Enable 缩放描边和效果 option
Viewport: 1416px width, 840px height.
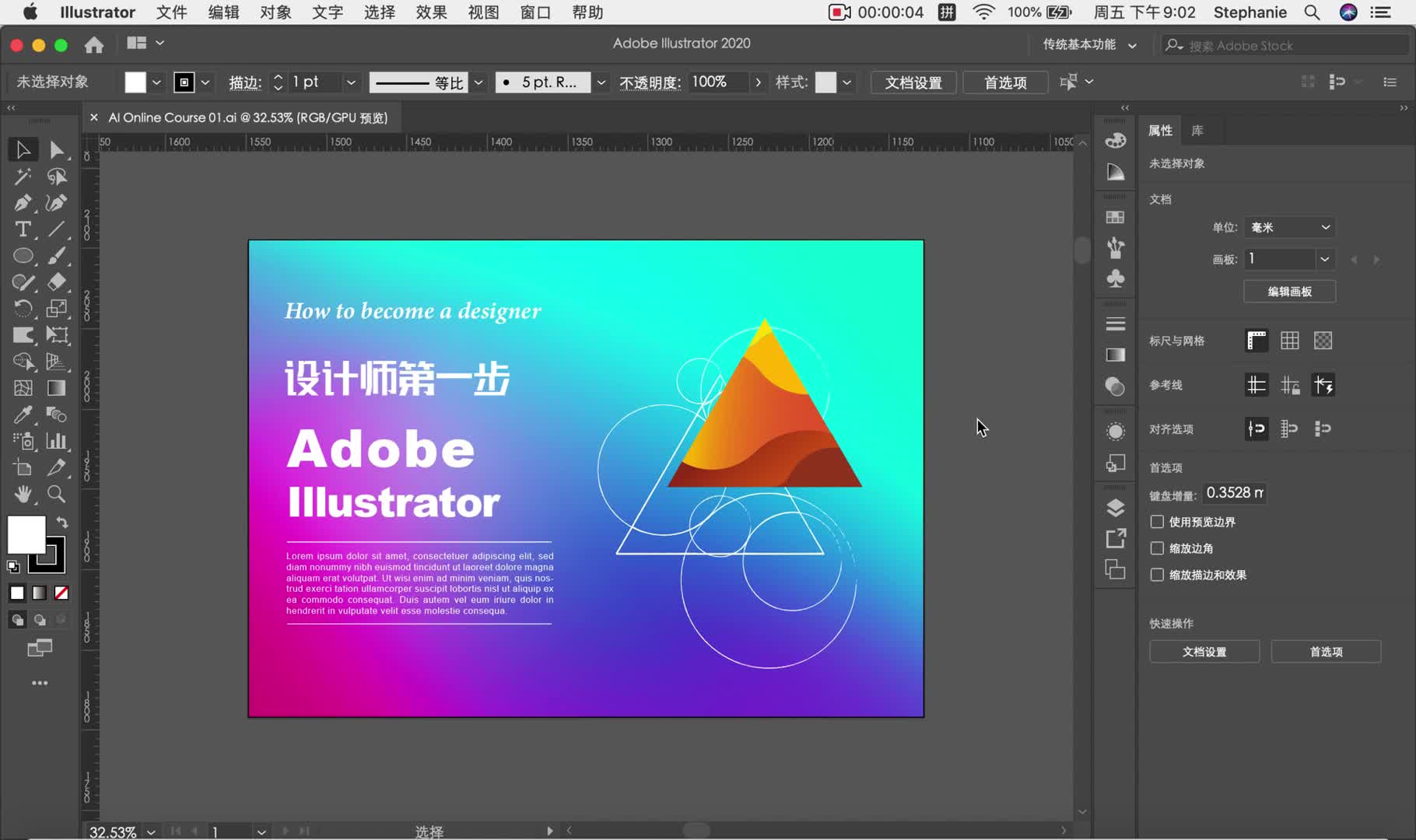pyautogui.click(x=1157, y=575)
